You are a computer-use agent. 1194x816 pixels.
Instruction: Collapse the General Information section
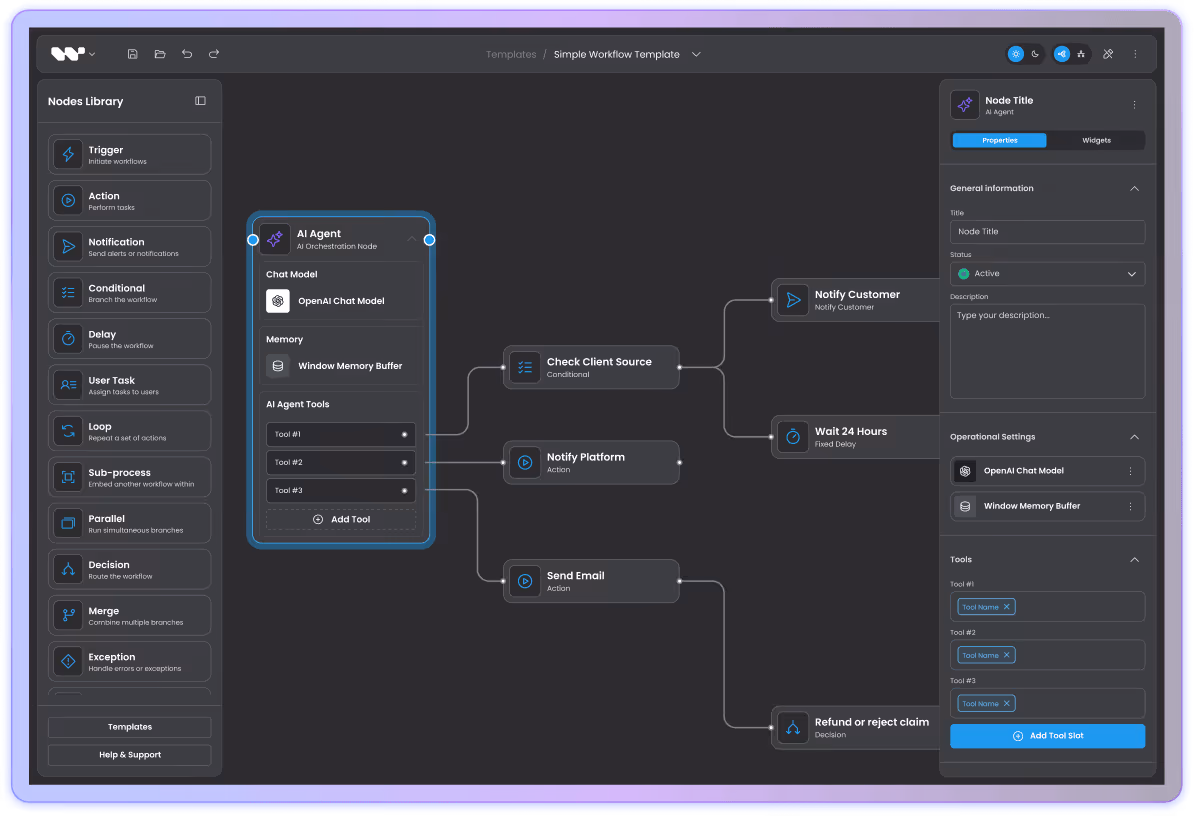click(x=1134, y=188)
